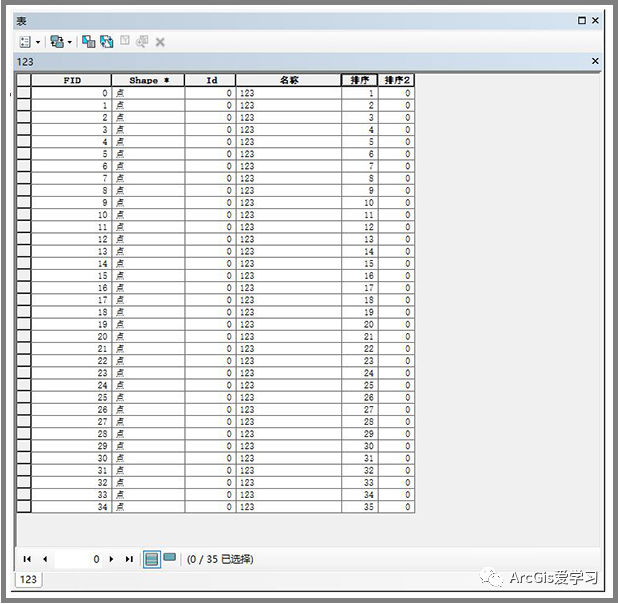
Task: Click the 名称 column header
Action: (x=289, y=80)
